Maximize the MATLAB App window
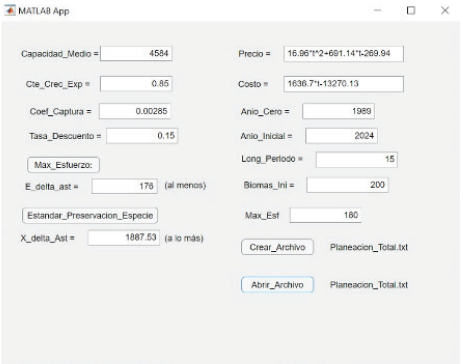 411,10
